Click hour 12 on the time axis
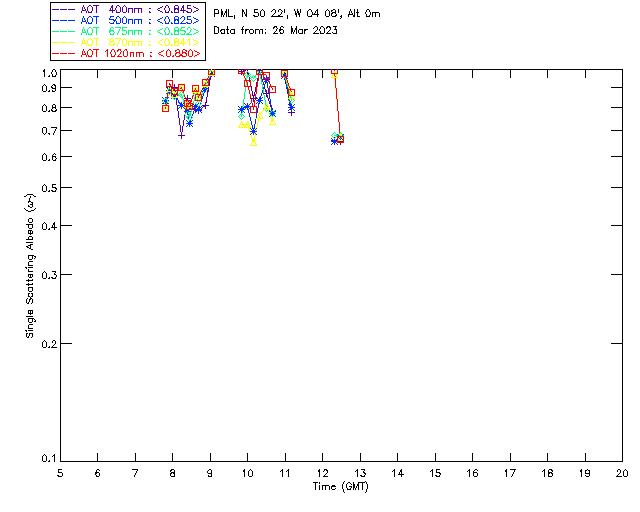This screenshot has width=640, height=512. (x=323, y=472)
